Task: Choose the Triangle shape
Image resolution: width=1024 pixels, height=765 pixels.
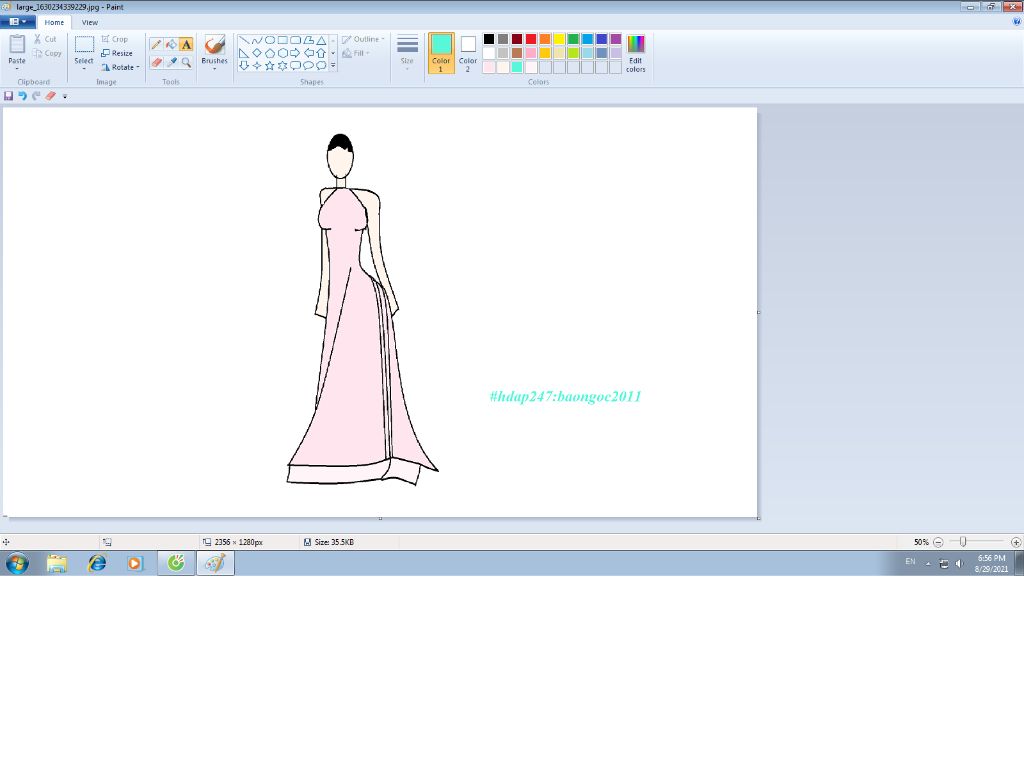Action: 321,40
